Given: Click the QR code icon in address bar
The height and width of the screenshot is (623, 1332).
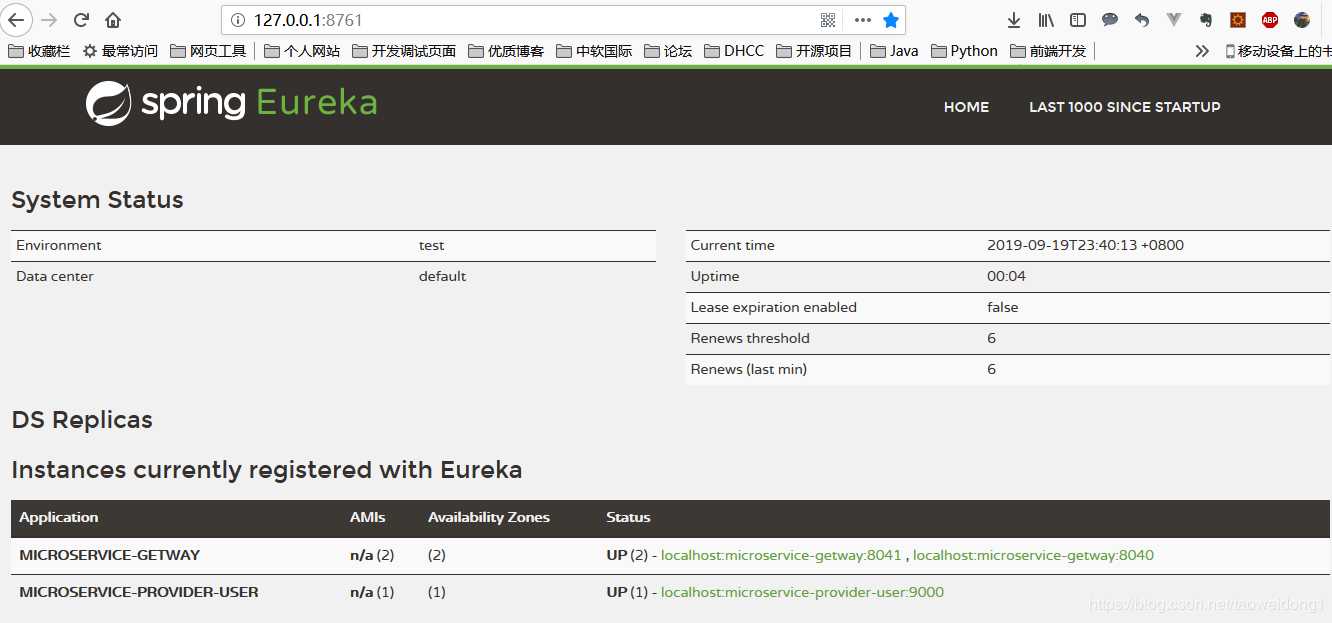Looking at the screenshot, I should pyautogui.click(x=827, y=20).
